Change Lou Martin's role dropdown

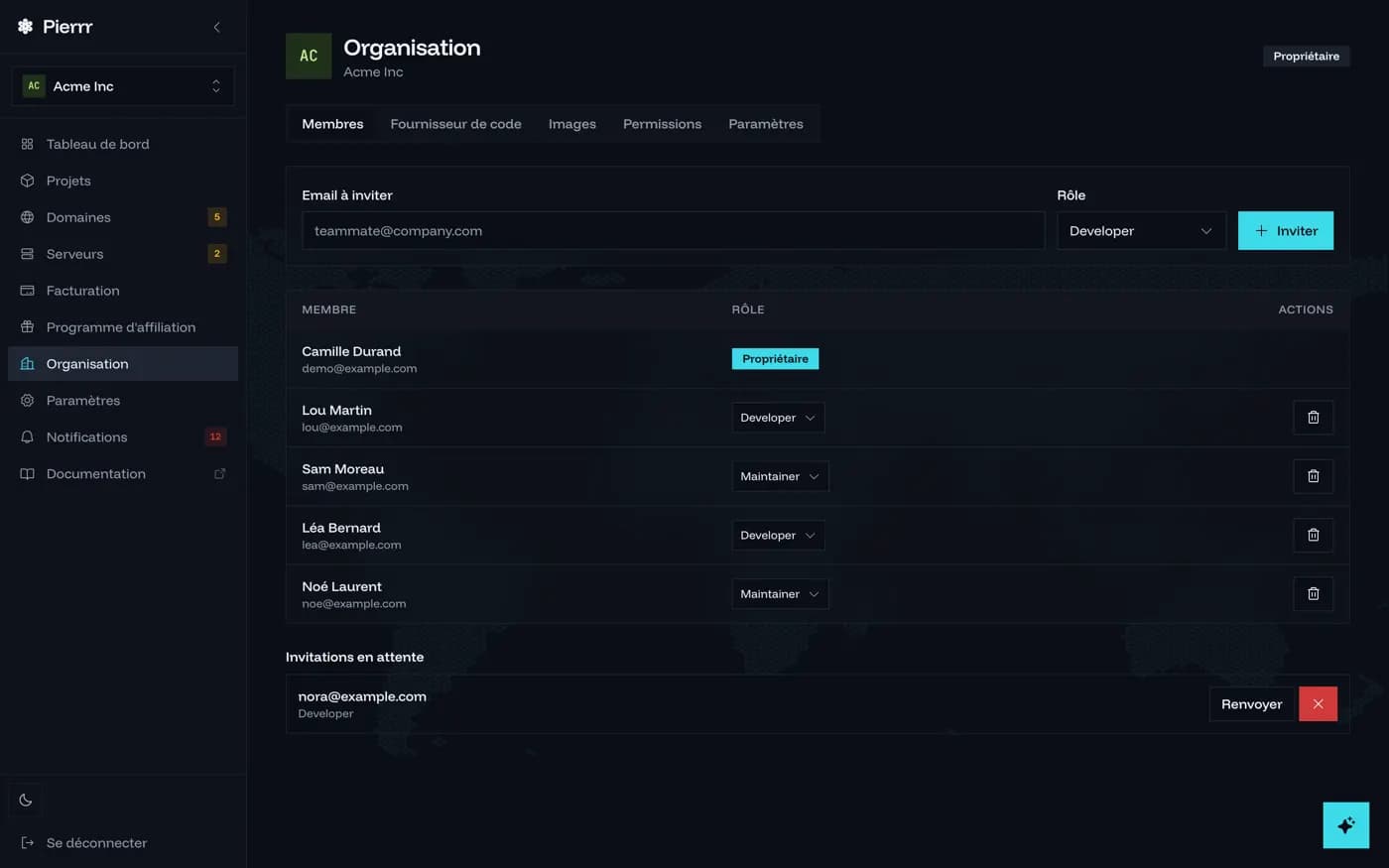coord(778,418)
